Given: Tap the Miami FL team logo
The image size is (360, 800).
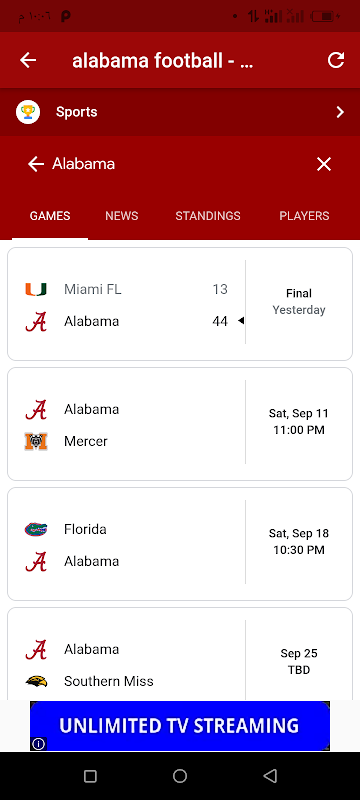Looking at the screenshot, I should click(x=36, y=289).
